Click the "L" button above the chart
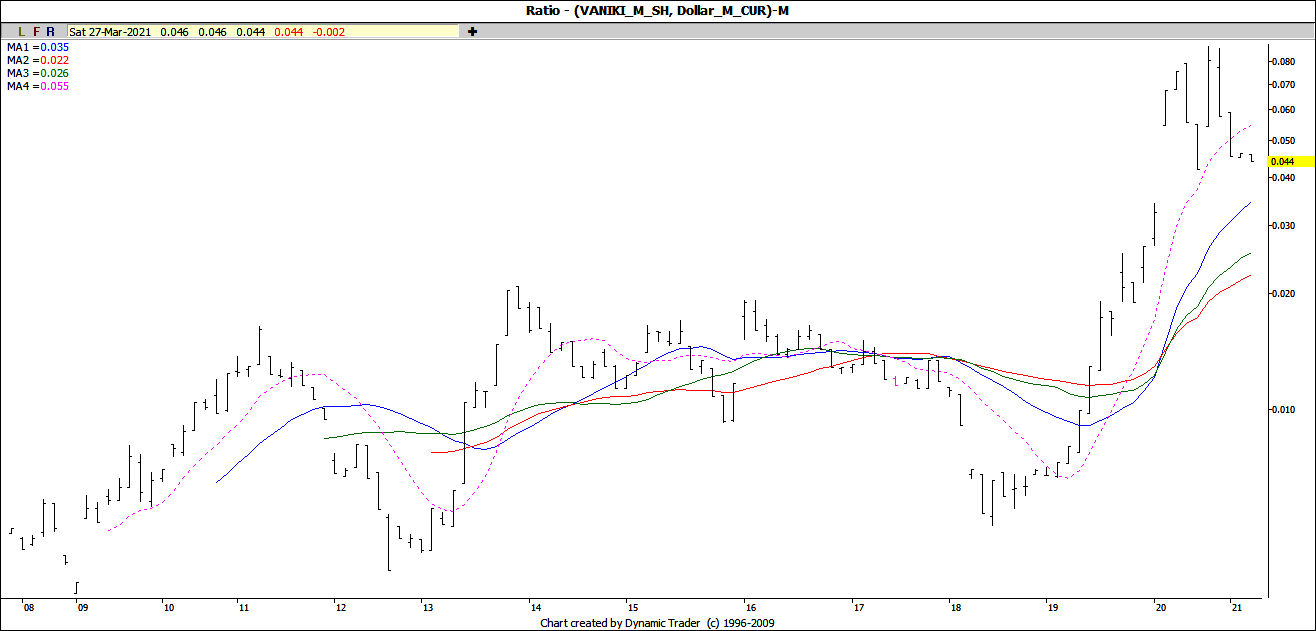1316x631 pixels. (22, 32)
